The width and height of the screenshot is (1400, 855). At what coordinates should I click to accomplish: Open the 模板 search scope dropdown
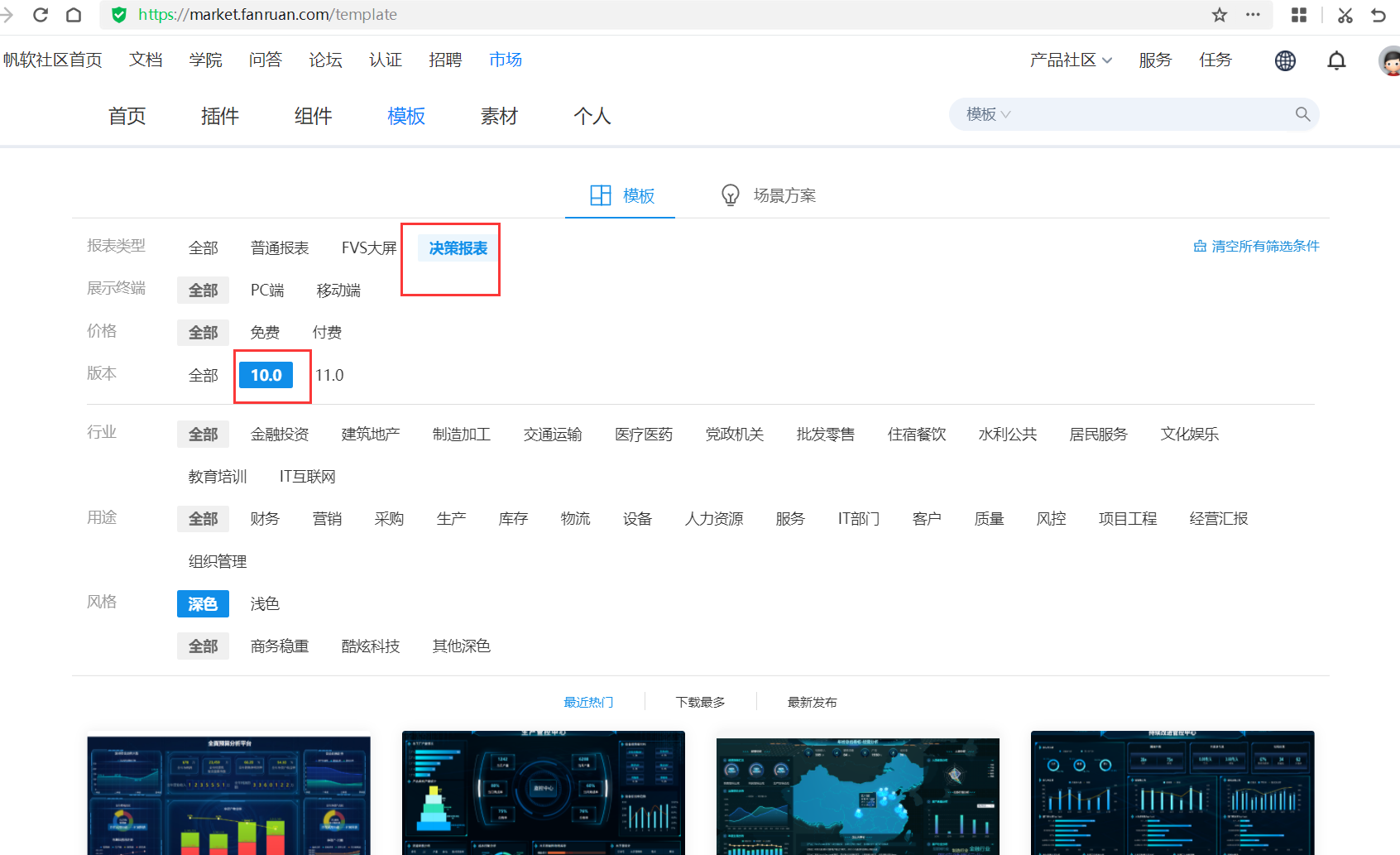988,114
